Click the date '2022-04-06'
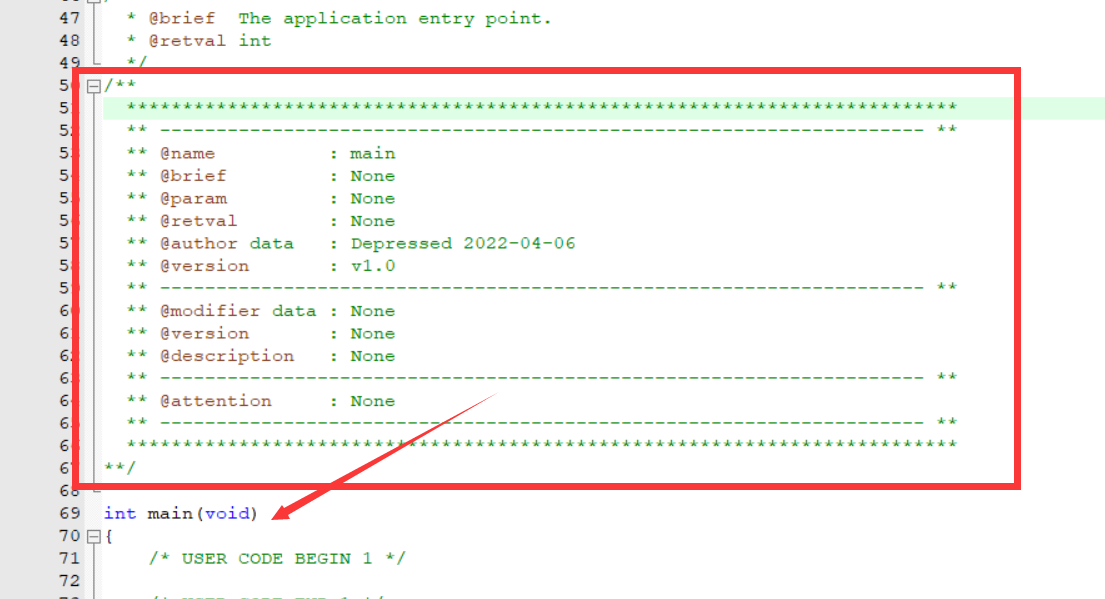This screenshot has width=1105, height=599. click(519, 244)
